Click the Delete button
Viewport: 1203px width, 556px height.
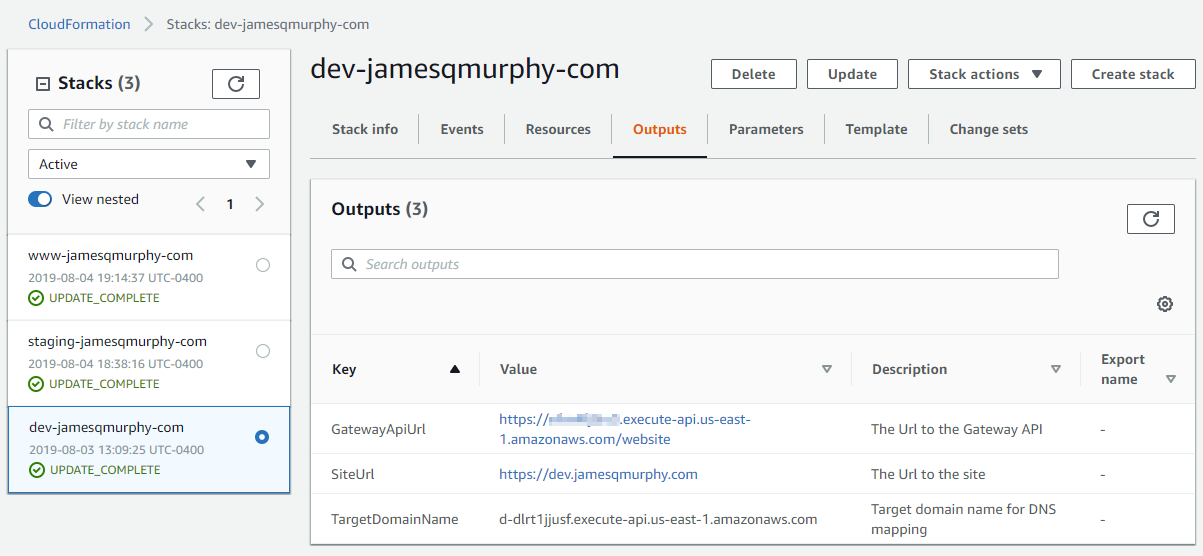point(754,74)
